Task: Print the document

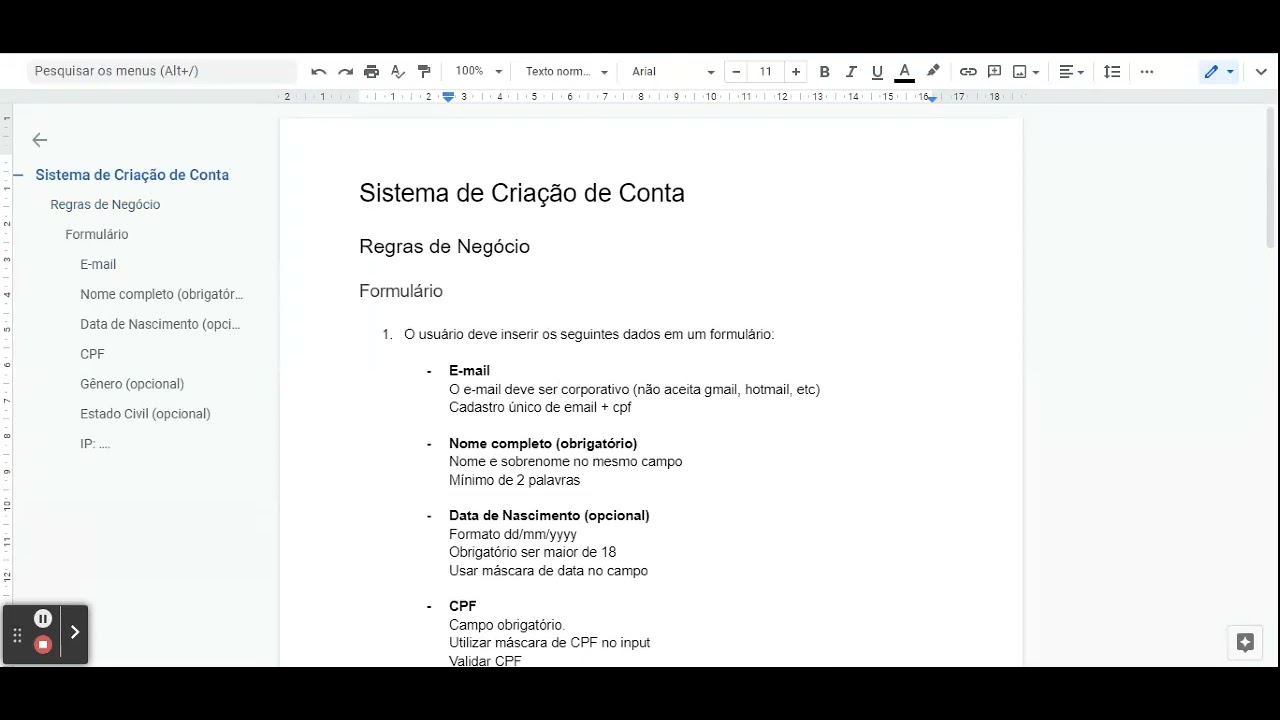Action: (371, 71)
